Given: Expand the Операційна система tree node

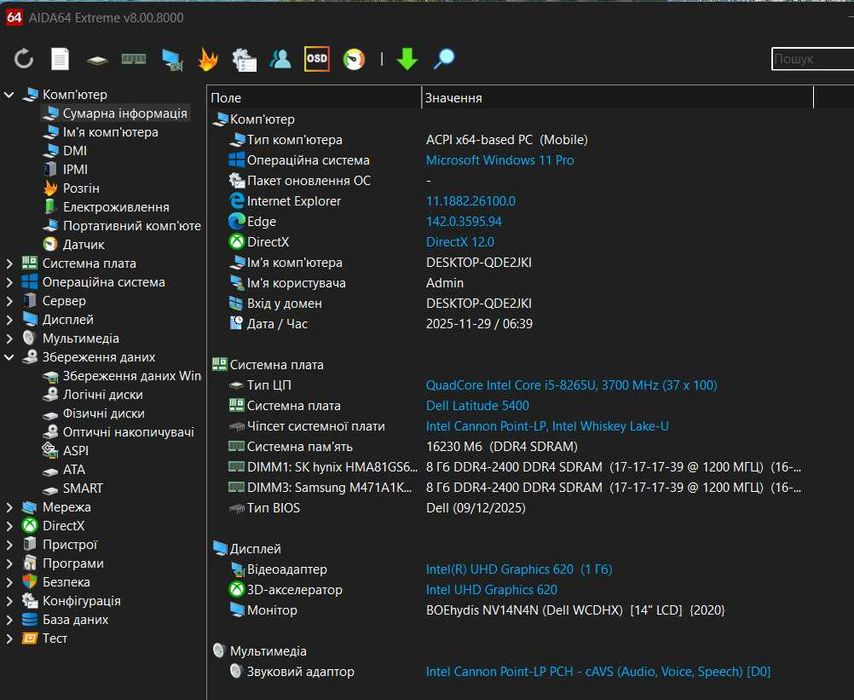Looking at the screenshot, I should point(9,282).
